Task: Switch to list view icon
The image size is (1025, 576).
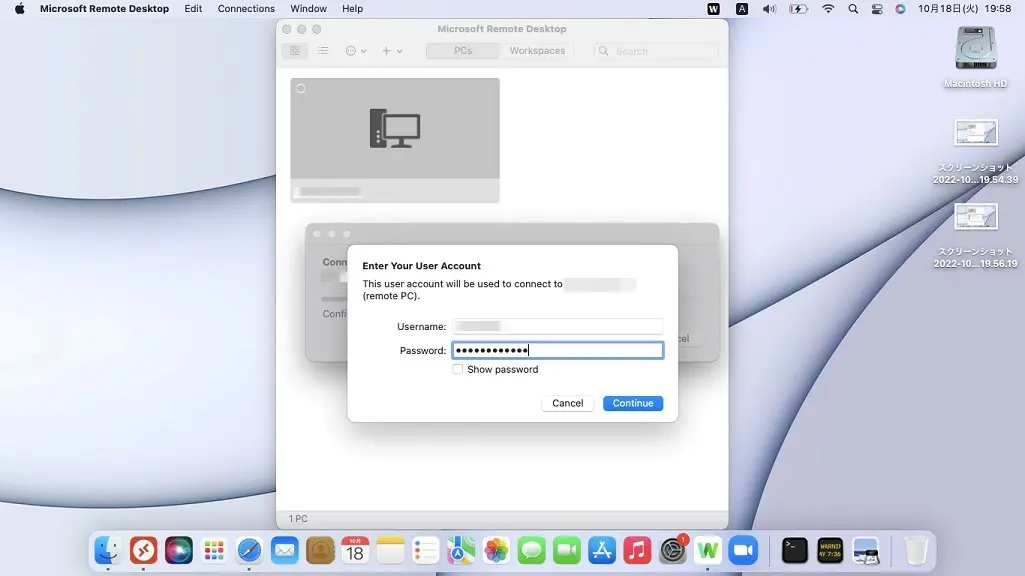Action: pyautogui.click(x=323, y=51)
